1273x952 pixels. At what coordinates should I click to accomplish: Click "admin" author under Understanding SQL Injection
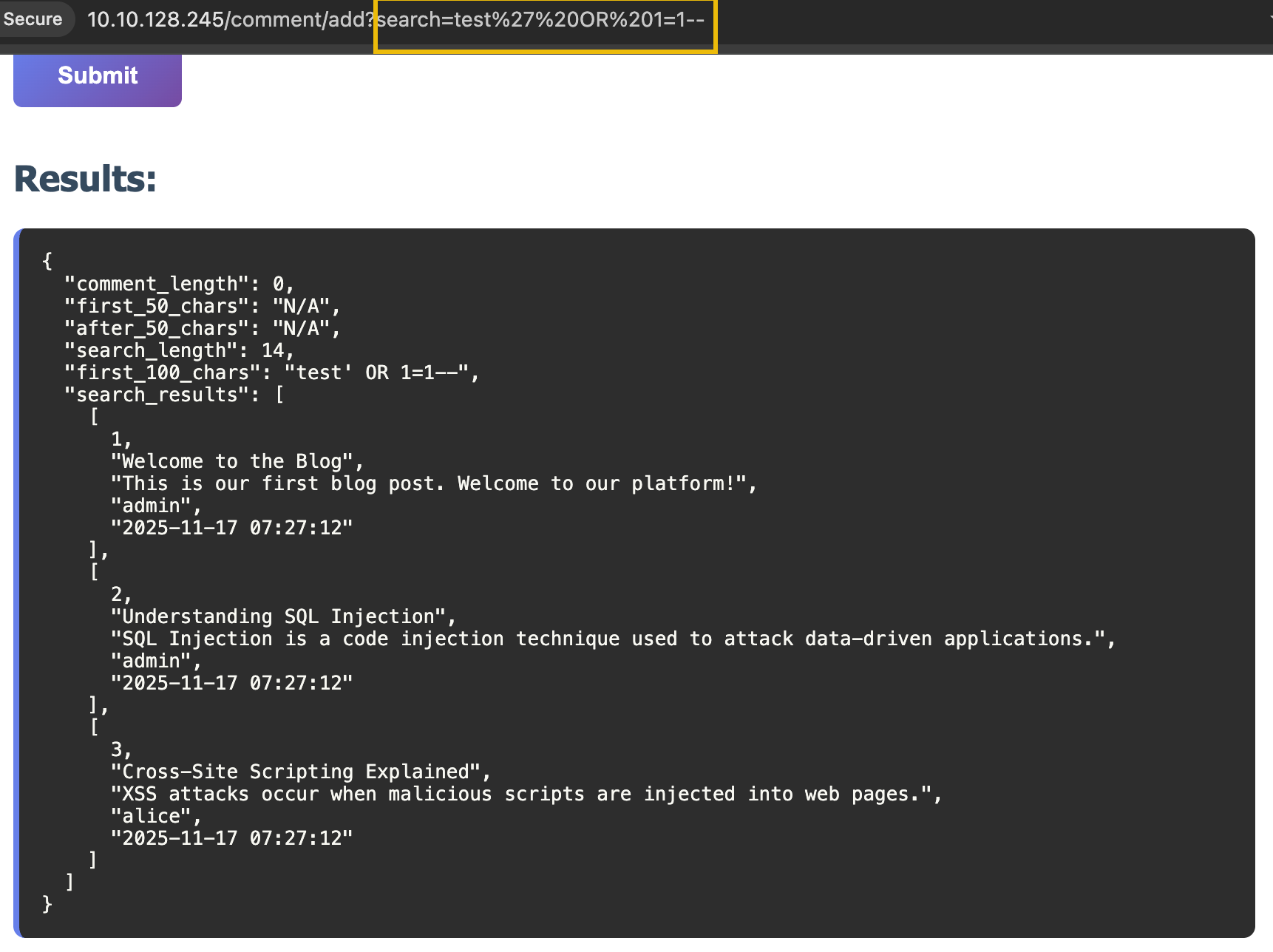click(156, 661)
